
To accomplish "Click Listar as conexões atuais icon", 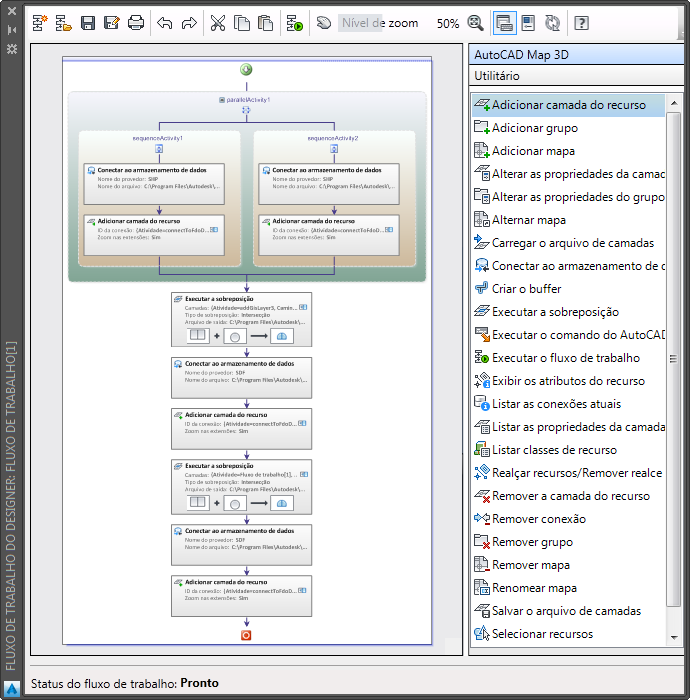I will 482,403.
